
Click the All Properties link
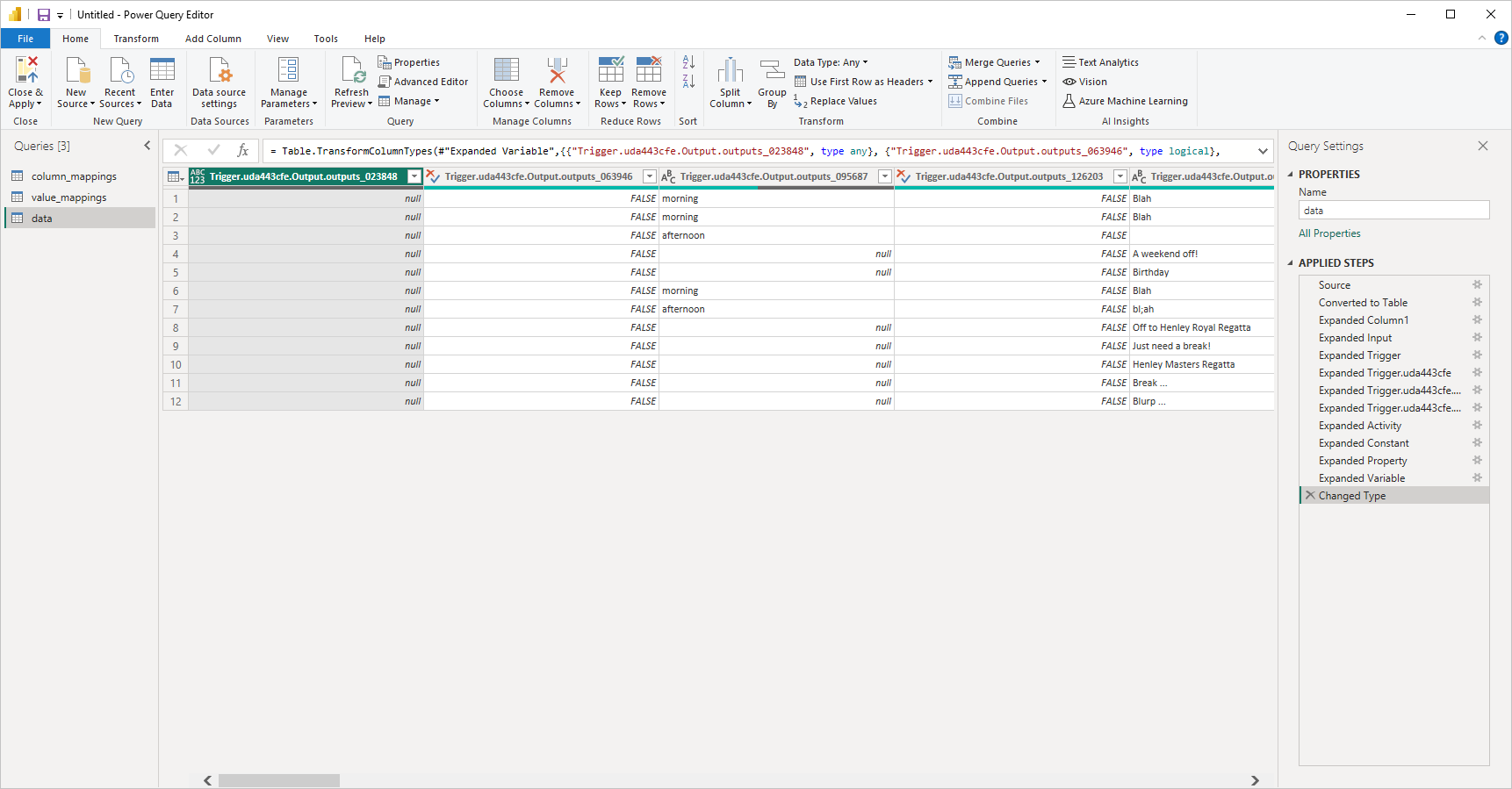coord(1329,233)
